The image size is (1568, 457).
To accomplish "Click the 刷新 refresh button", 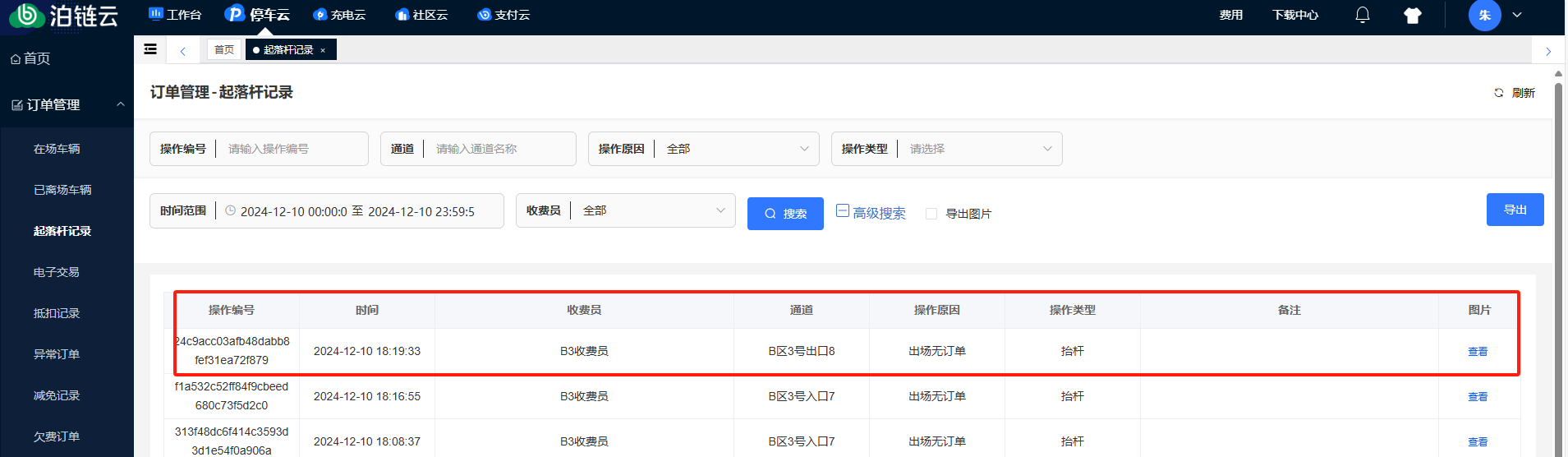I will click(1514, 93).
